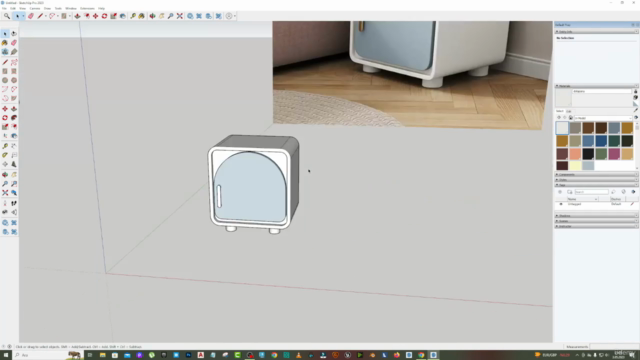This screenshot has height=360, width=640.
Task: Select the dark blue material swatch
Action: (601, 141)
